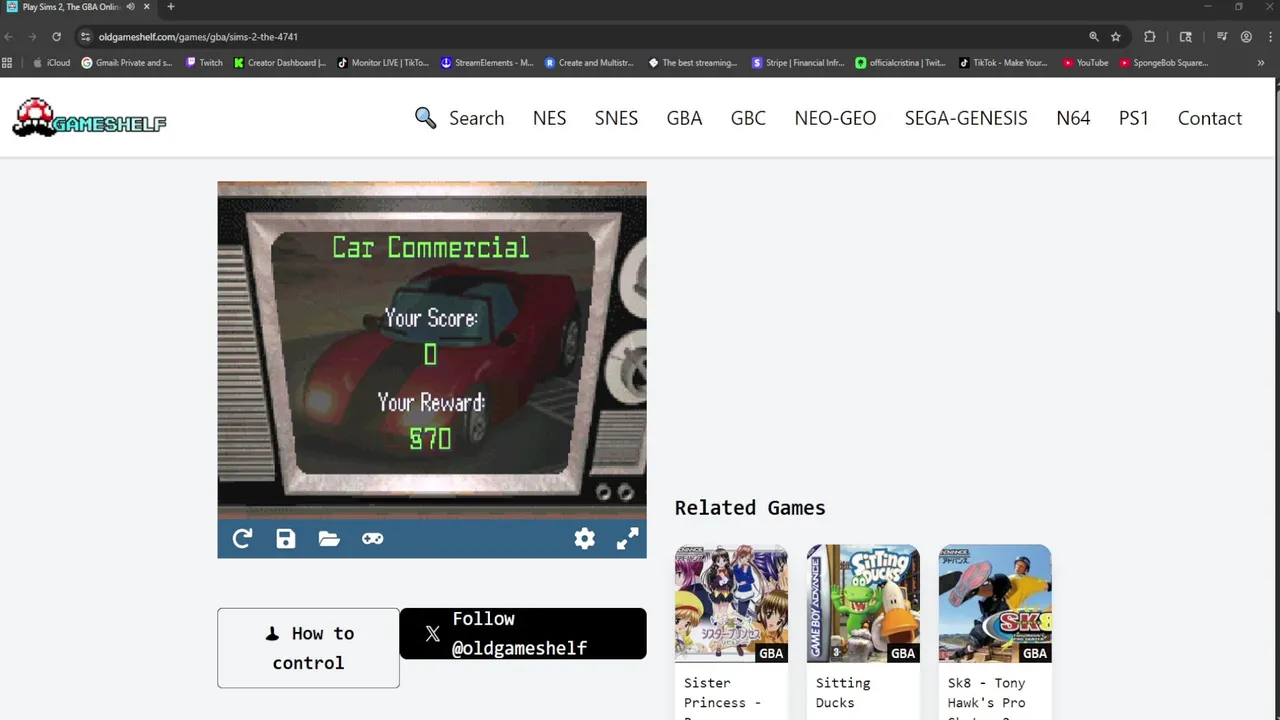Image resolution: width=1280 pixels, height=720 pixels.
Task: Open the apps grid in bookmarks bar
Action: point(7,63)
